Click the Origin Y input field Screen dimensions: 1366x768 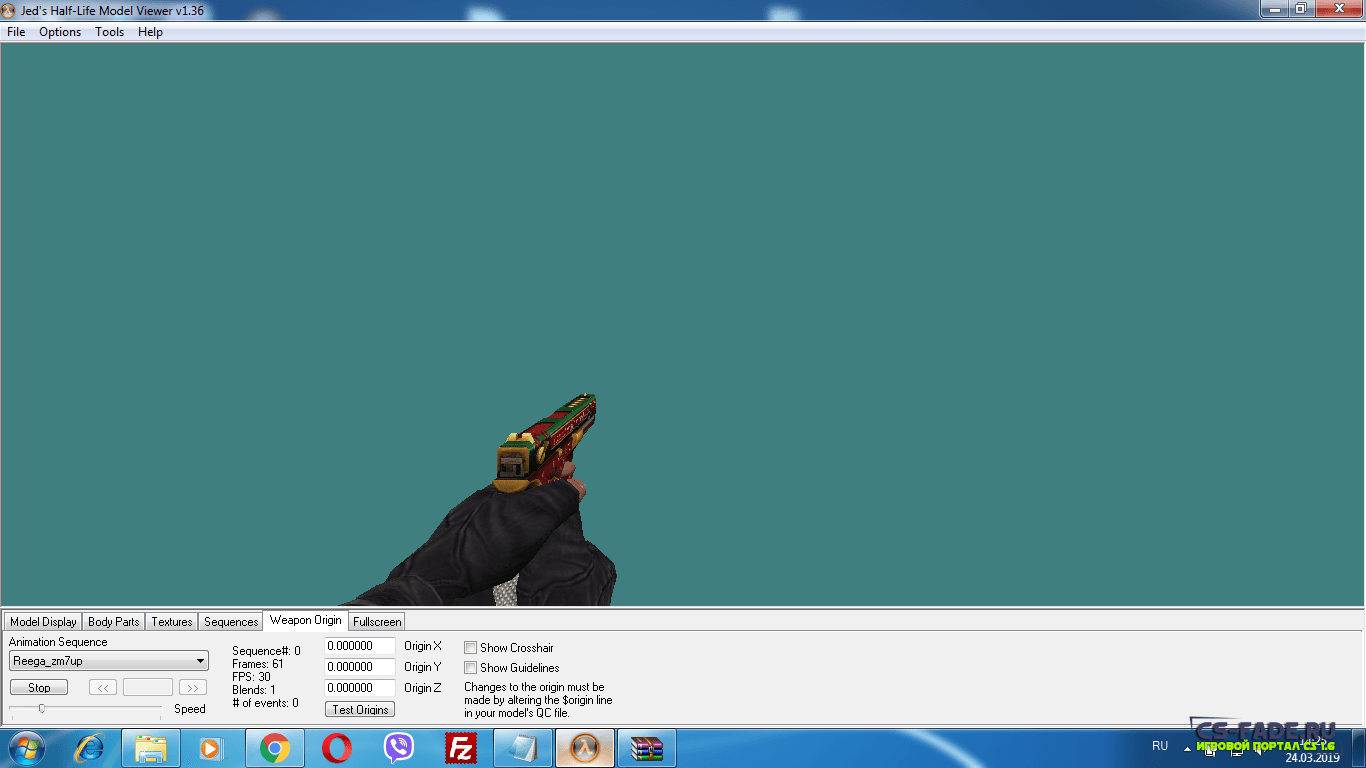tap(360, 667)
